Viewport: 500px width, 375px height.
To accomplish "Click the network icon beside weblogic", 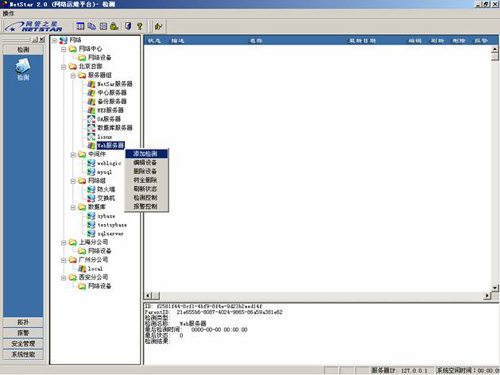I will coord(91,163).
